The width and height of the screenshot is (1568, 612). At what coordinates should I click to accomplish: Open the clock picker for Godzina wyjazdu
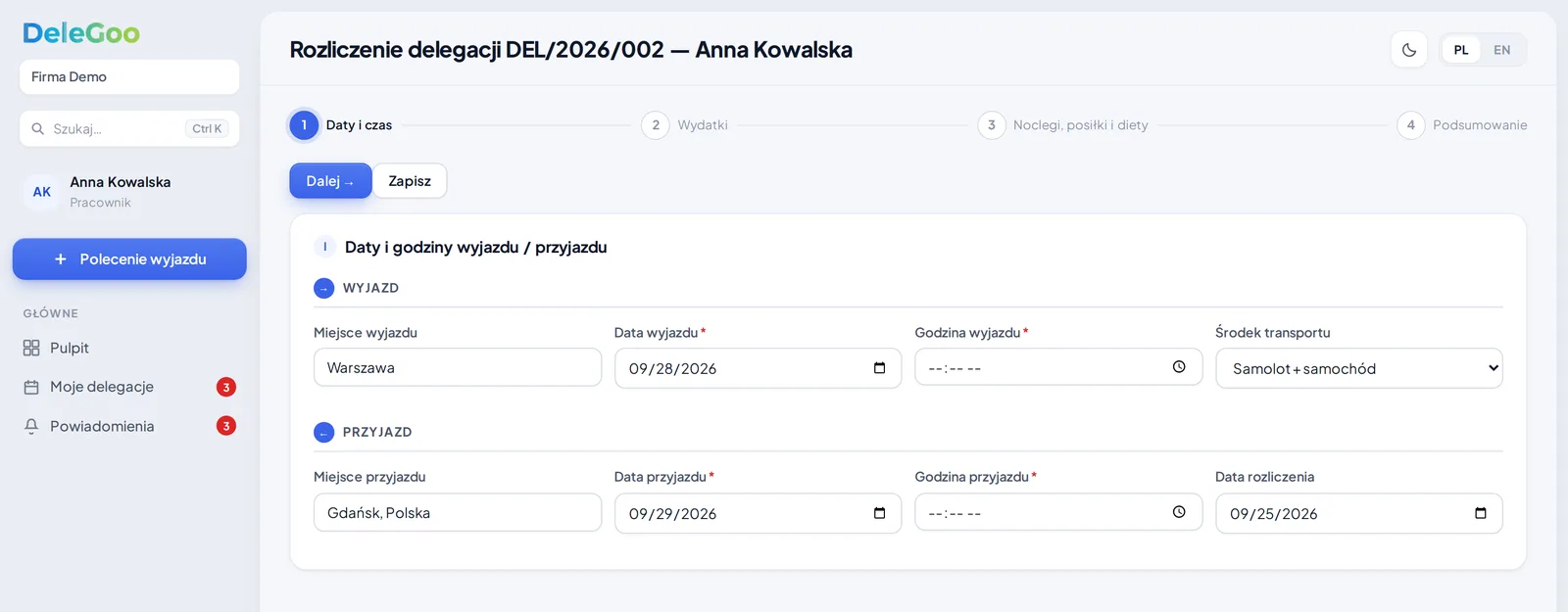(x=1179, y=367)
